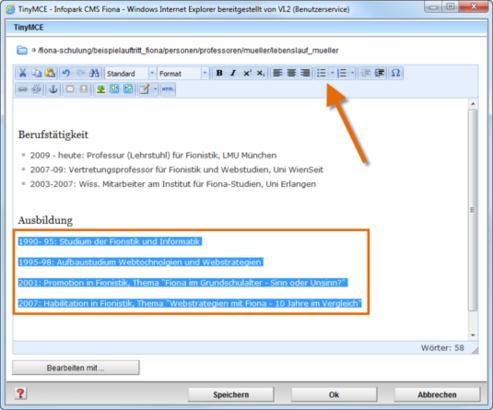Viewport: 493px width, 410px height.
Task: Apply subscript formatting
Action: (261, 73)
